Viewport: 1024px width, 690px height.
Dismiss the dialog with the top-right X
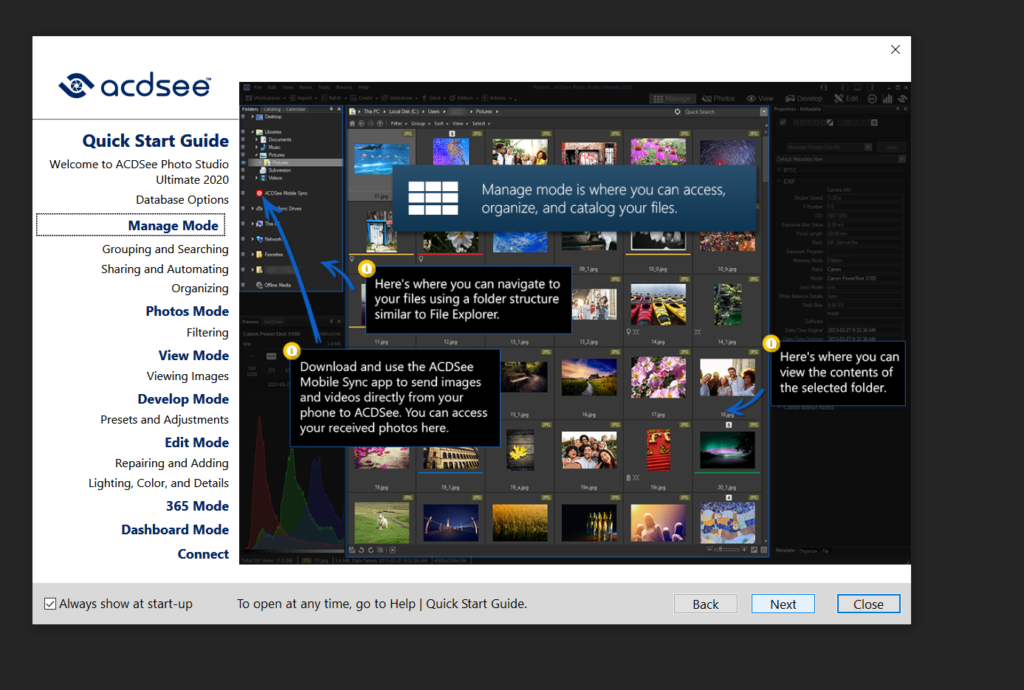coord(895,50)
